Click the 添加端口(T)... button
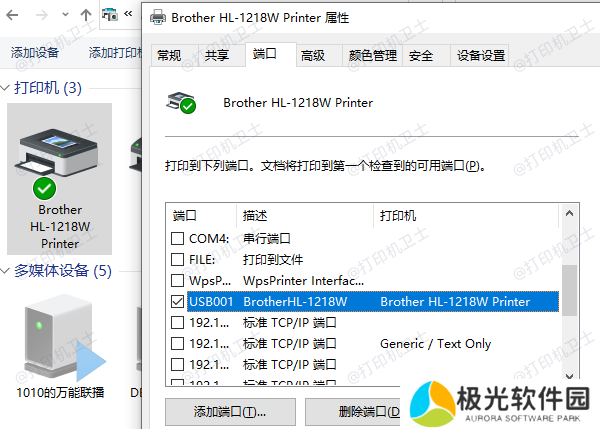This screenshot has width=600, height=429. point(230,412)
